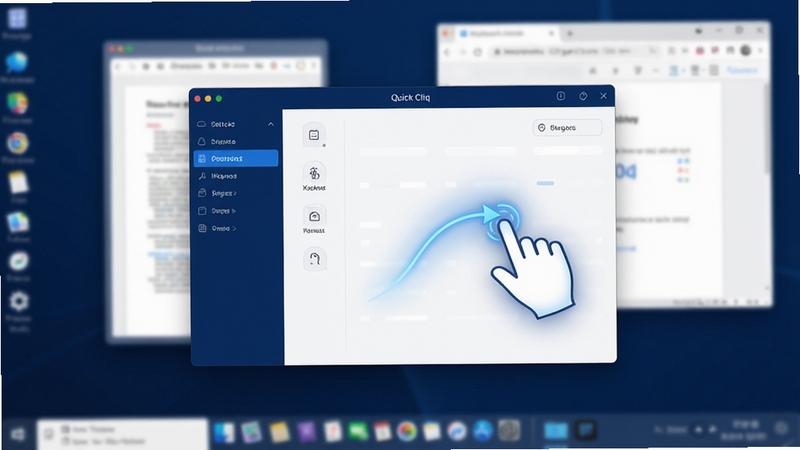The width and height of the screenshot is (800, 450).
Task: Click the clock in the system tray
Action: pos(742,431)
